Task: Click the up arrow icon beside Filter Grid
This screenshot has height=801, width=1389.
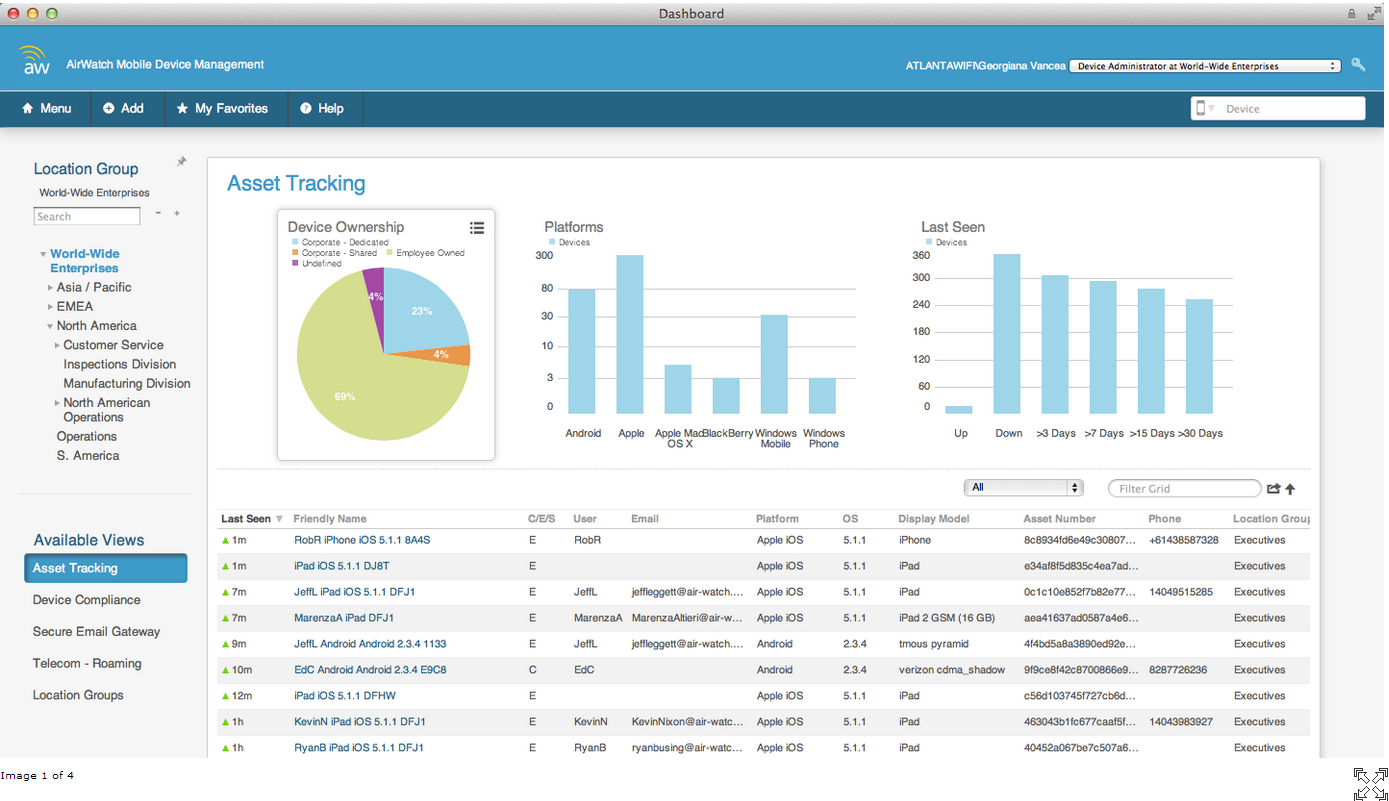Action: click(x=1290, y=489)
